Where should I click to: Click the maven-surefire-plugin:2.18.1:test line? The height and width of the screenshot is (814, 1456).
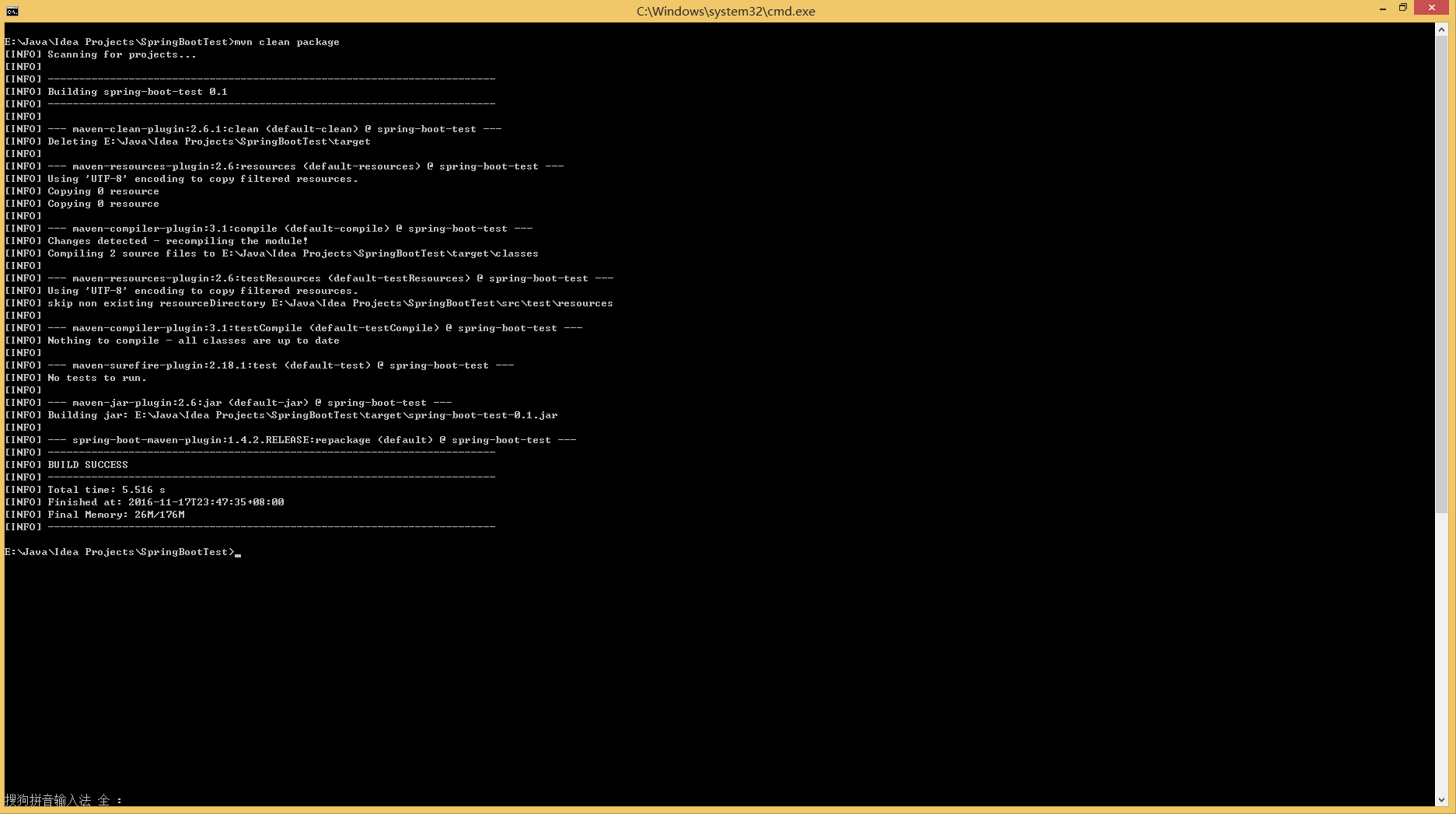259,365
